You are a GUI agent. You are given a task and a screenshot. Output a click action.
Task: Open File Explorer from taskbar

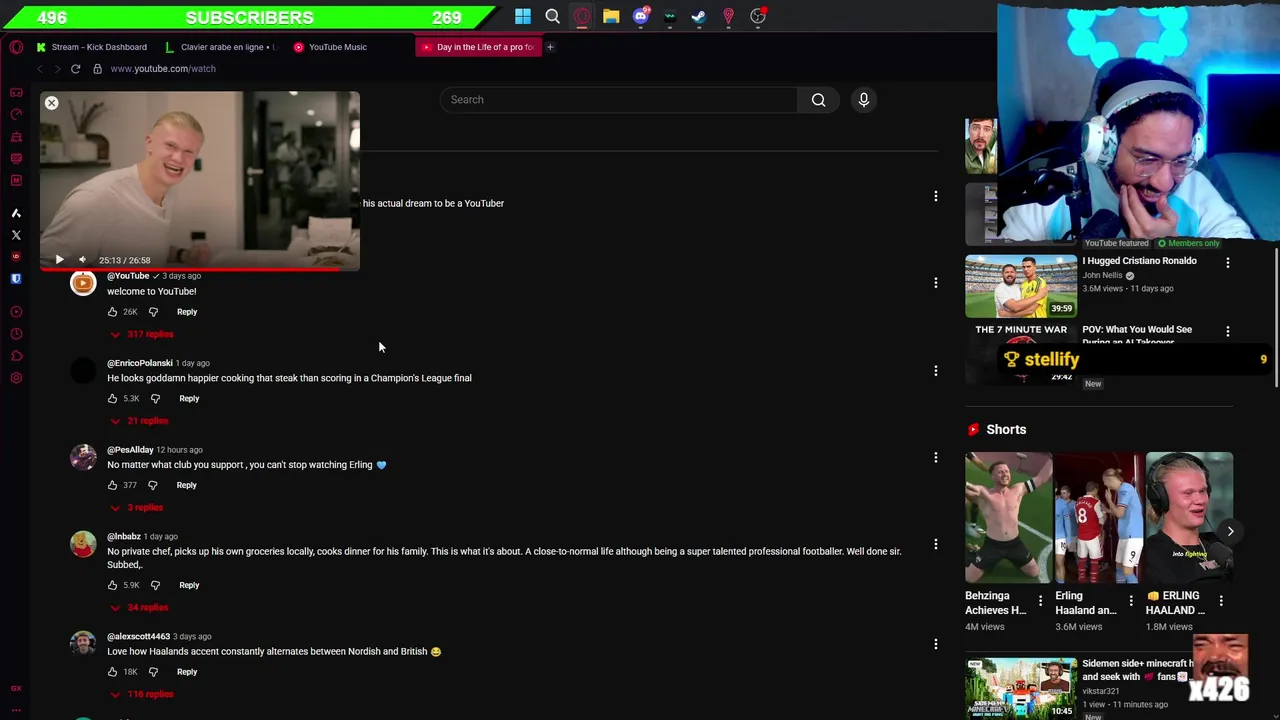click(611, 16)
